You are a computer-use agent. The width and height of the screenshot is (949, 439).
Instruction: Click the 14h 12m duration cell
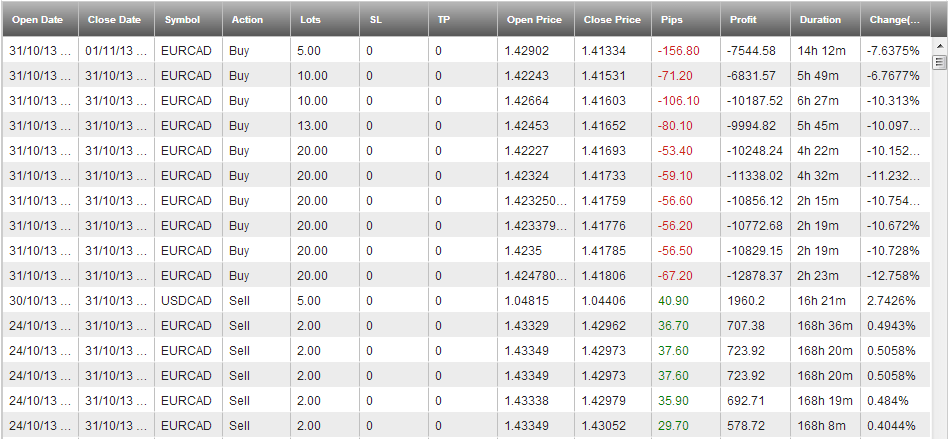(x=823, y=51)
